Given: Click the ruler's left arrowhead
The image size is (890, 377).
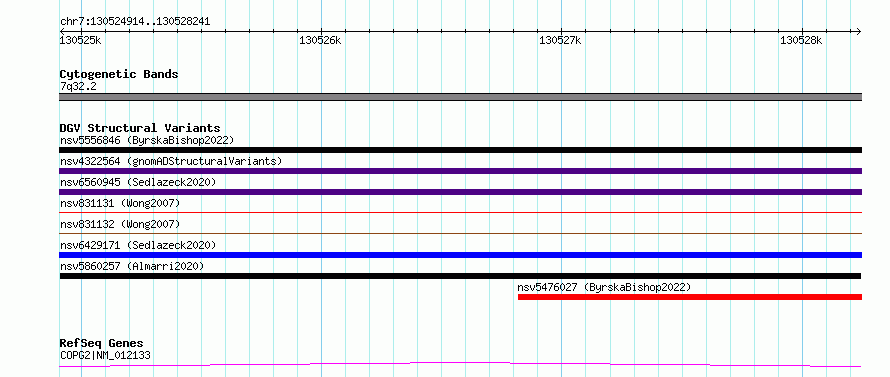Looking at the screenshot, I should pyautogui.click(x=62, y=31).
